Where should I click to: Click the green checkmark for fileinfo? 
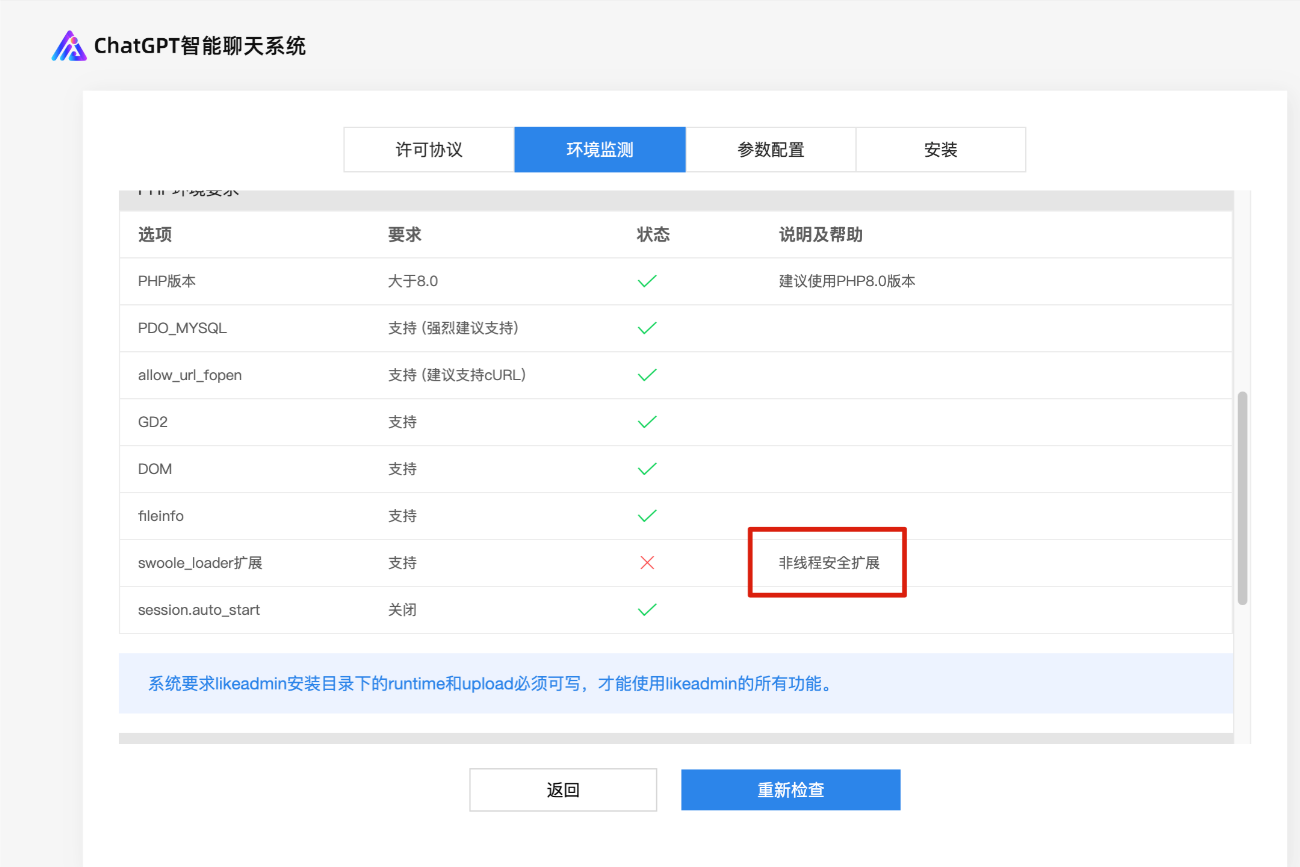(x=647, y=516)
